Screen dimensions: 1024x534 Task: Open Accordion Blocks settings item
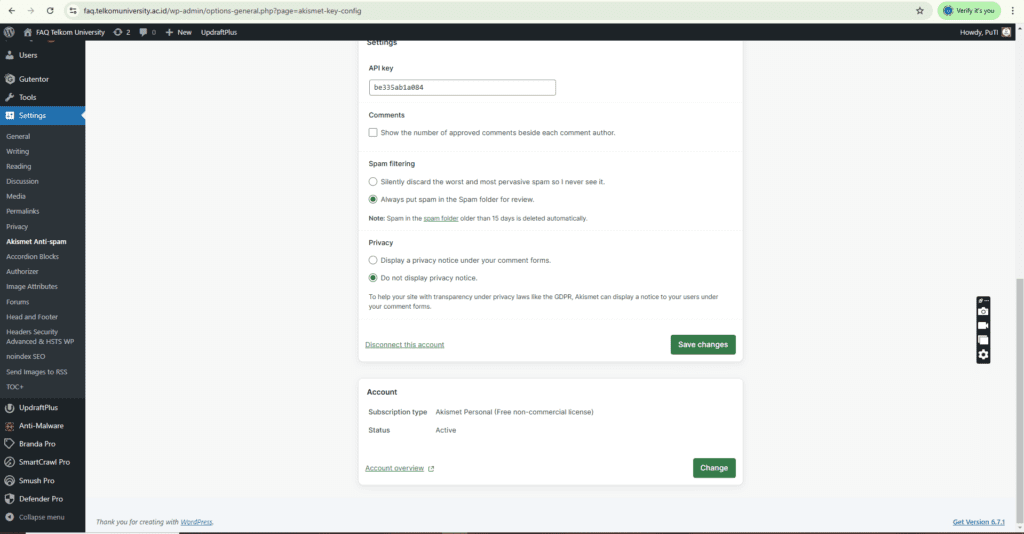[33, 257]
